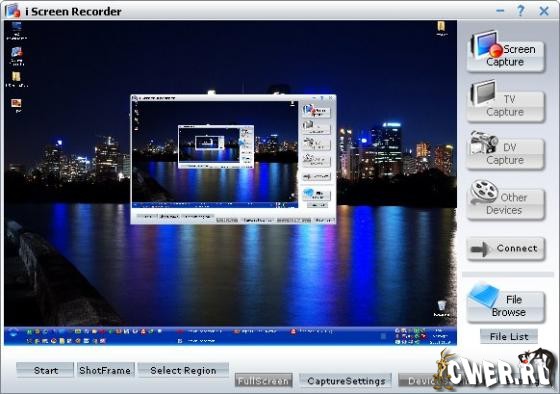560x394 pixels.
Task: Click the i Screen Recorder title icon
Action: (13, 11)
